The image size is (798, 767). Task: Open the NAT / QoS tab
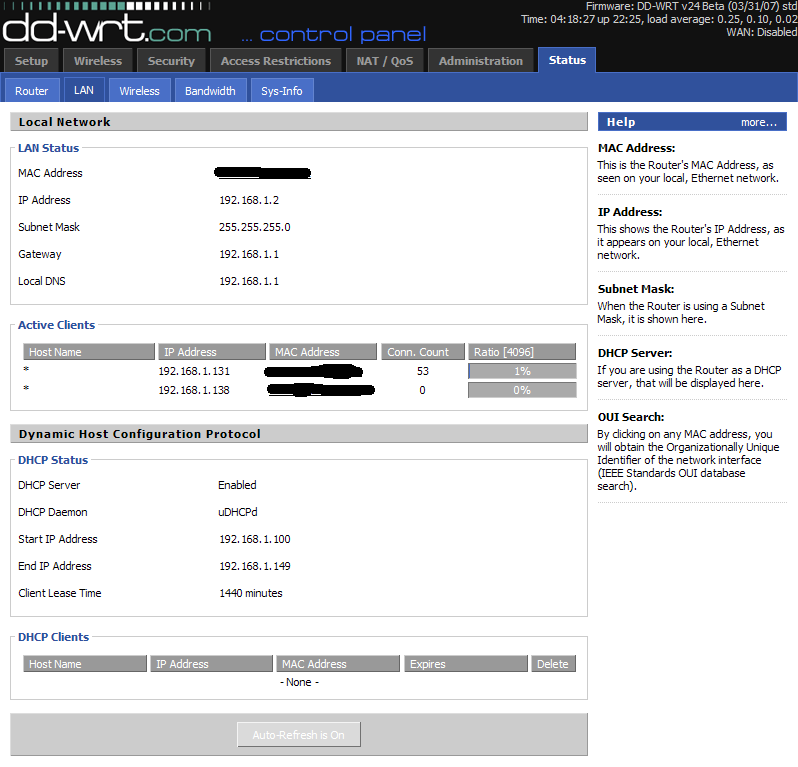coord(384,61)
